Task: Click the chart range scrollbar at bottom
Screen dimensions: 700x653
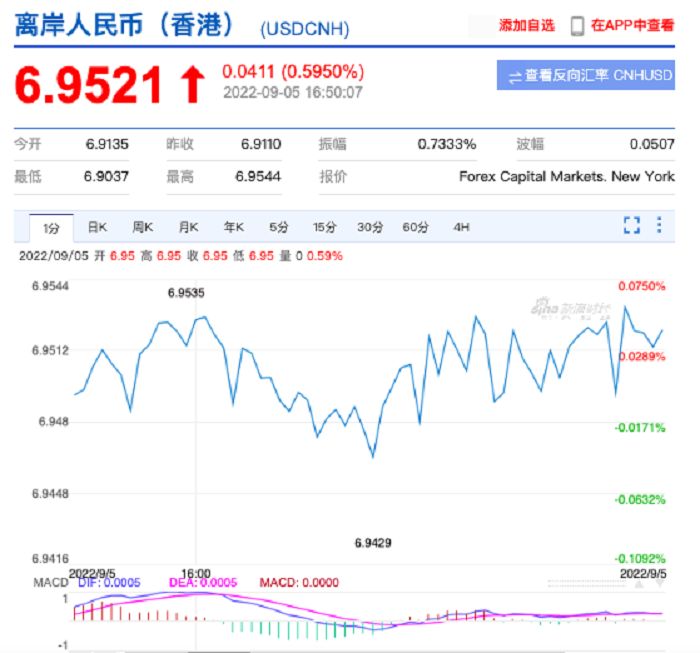Action: (x=219, y=651)
